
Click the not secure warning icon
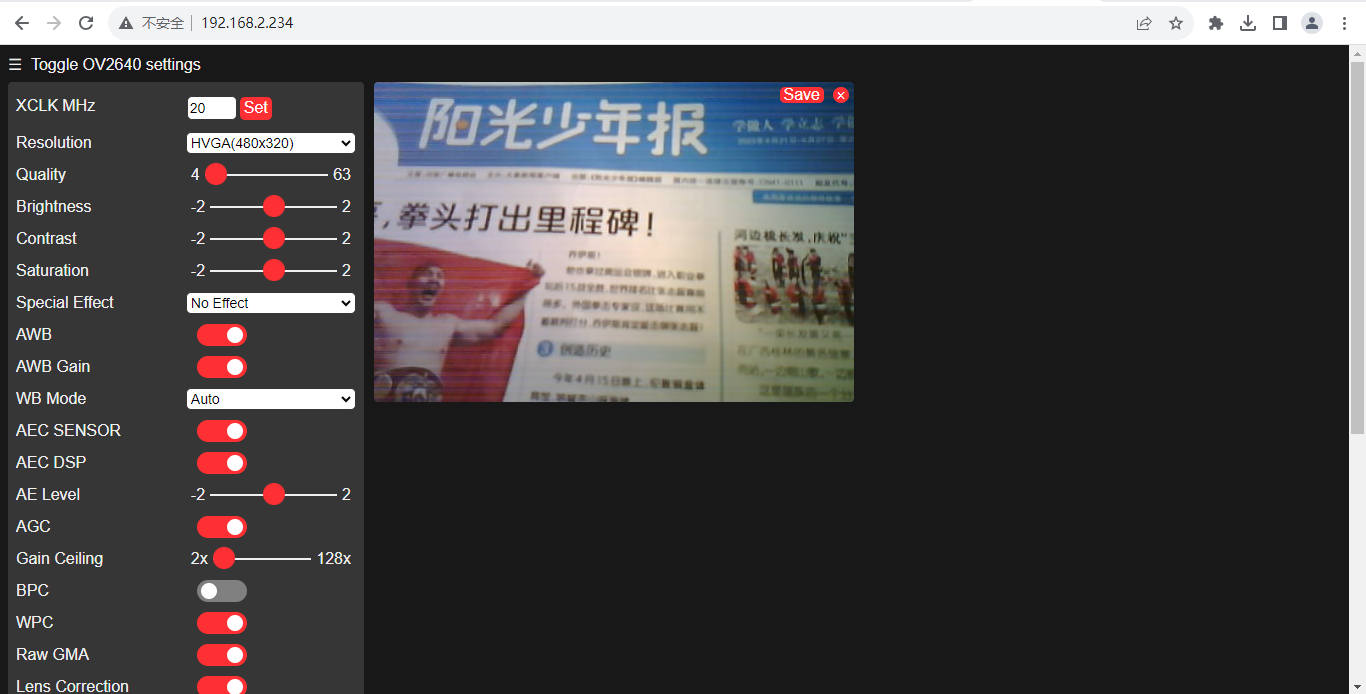126,23
